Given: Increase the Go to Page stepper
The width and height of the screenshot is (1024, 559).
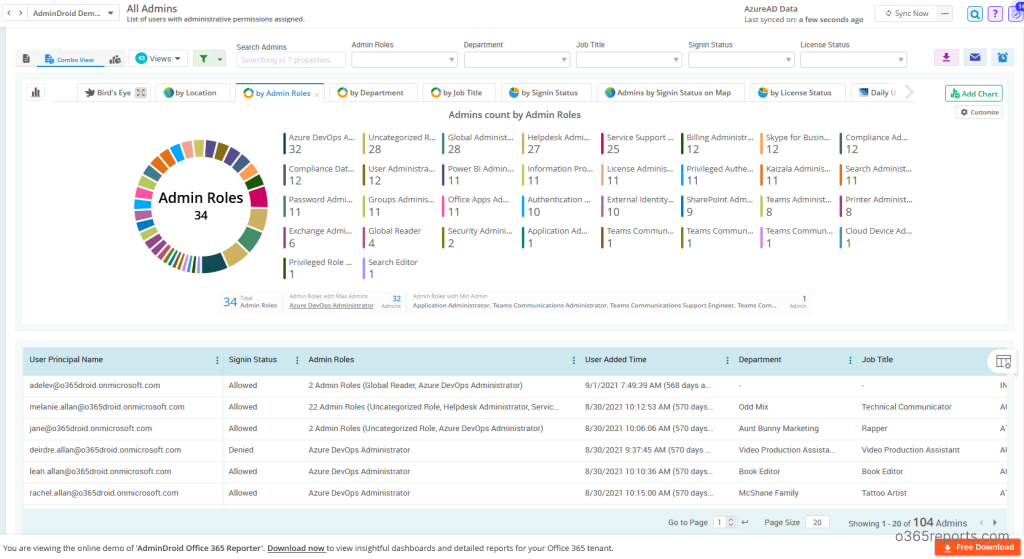Looking at the screenshot, I should [x=731, y=520].
